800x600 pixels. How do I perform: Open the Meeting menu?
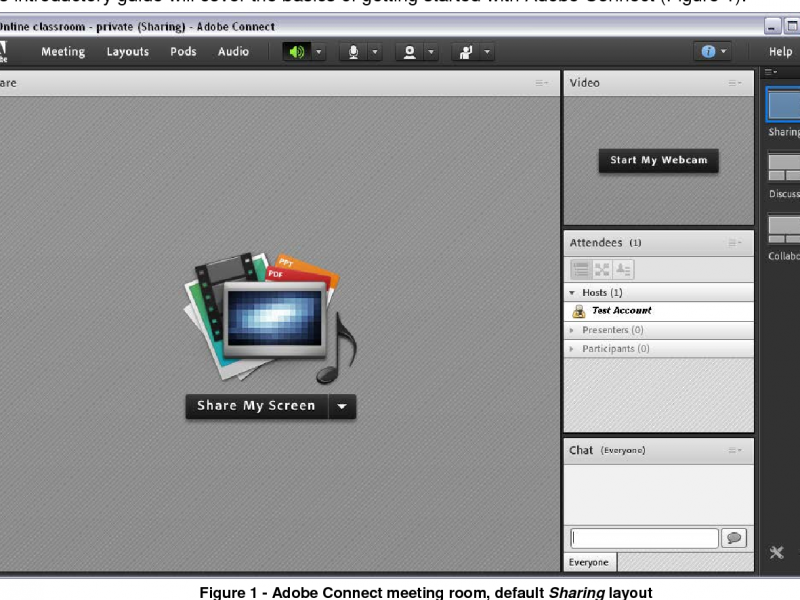pos(63,52)
